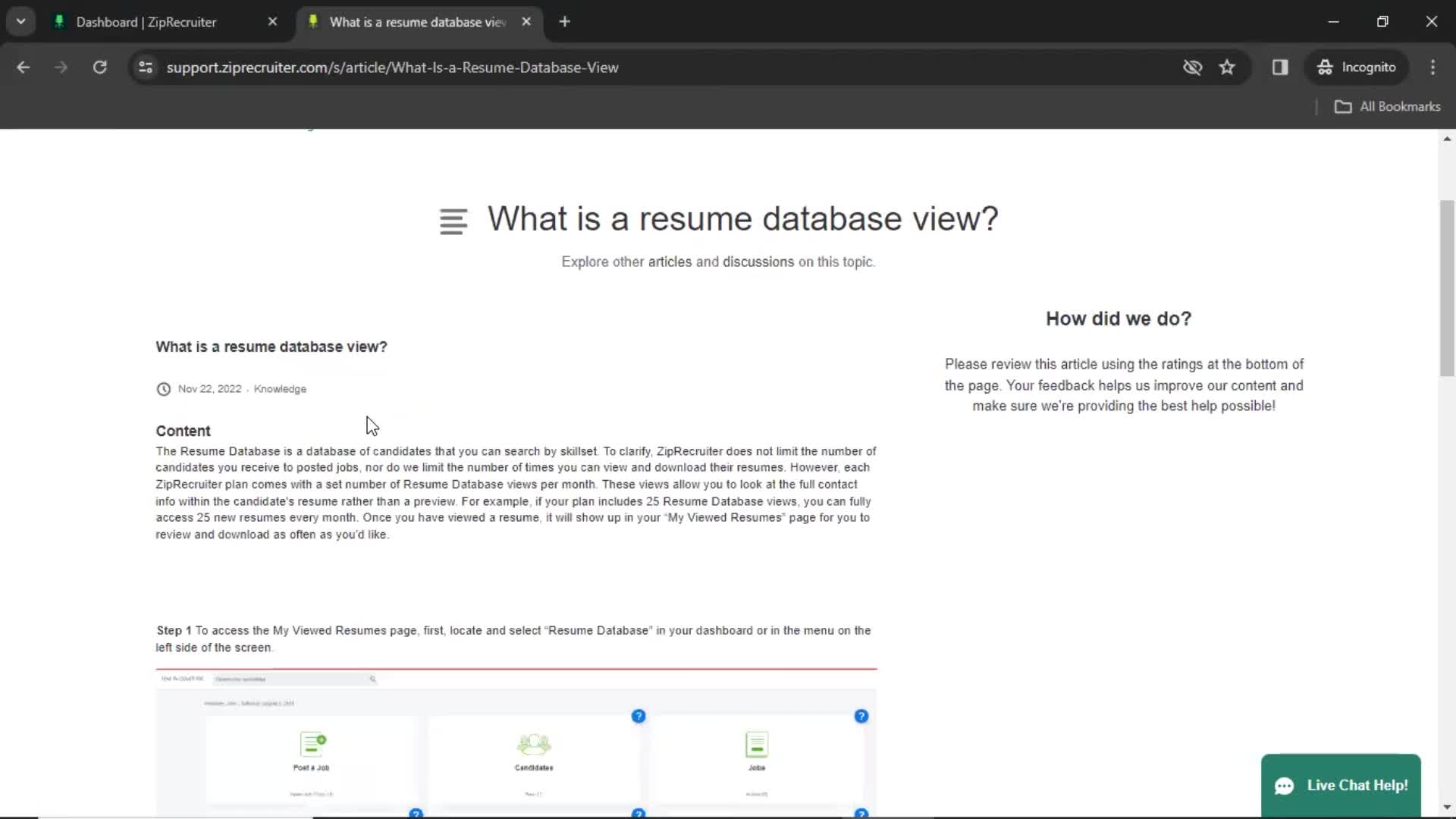Image resolution: width=1456 pixels, height=819 pixels.
Task: Expand the tab search dropdown
Action: pyautogui.click(x=20, y=22)
